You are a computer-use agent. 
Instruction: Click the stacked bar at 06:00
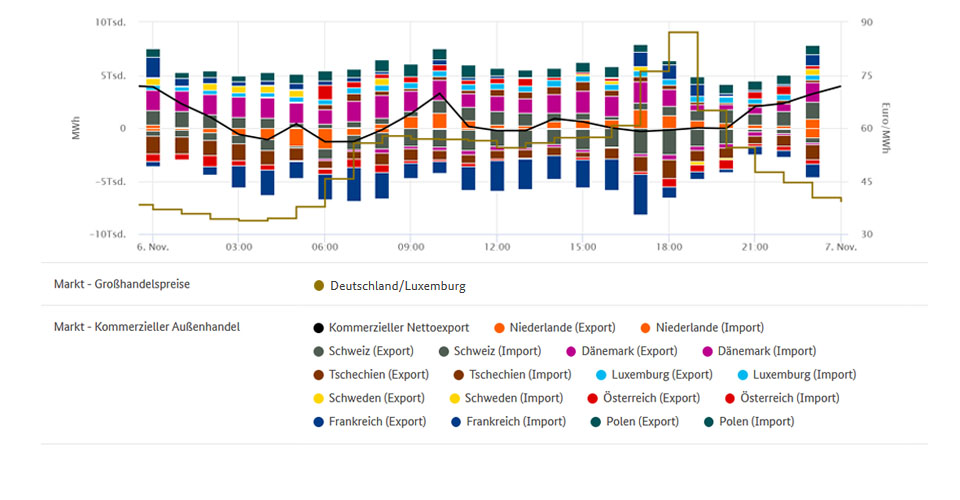point(325,135)
